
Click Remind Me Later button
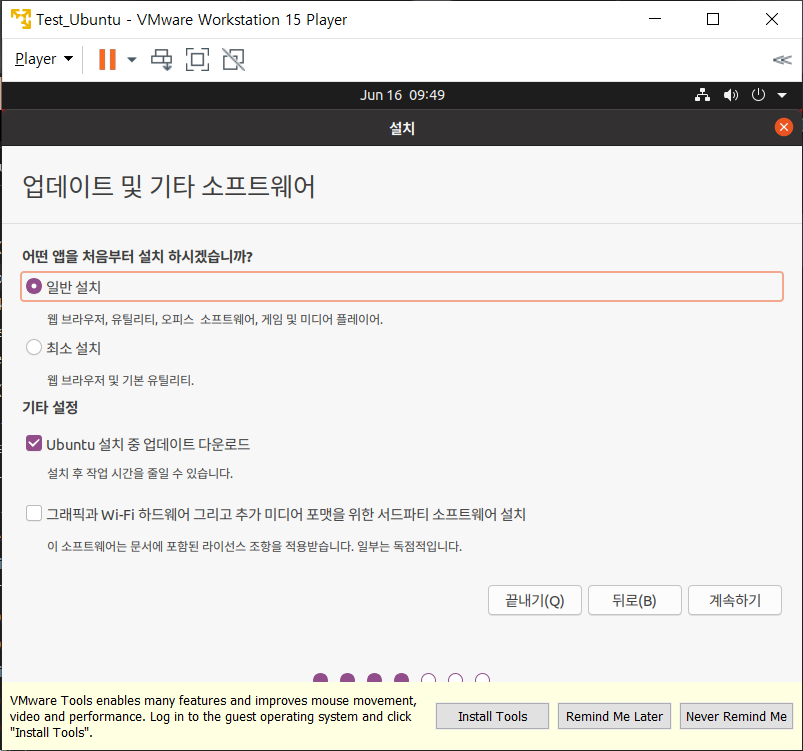614,716
